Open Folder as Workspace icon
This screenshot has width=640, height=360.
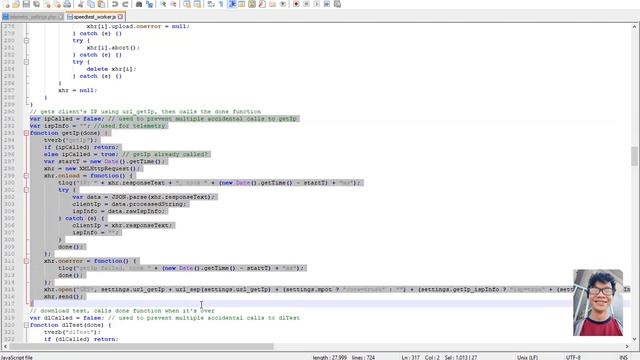pyautogui.click(x=272, y=4)
